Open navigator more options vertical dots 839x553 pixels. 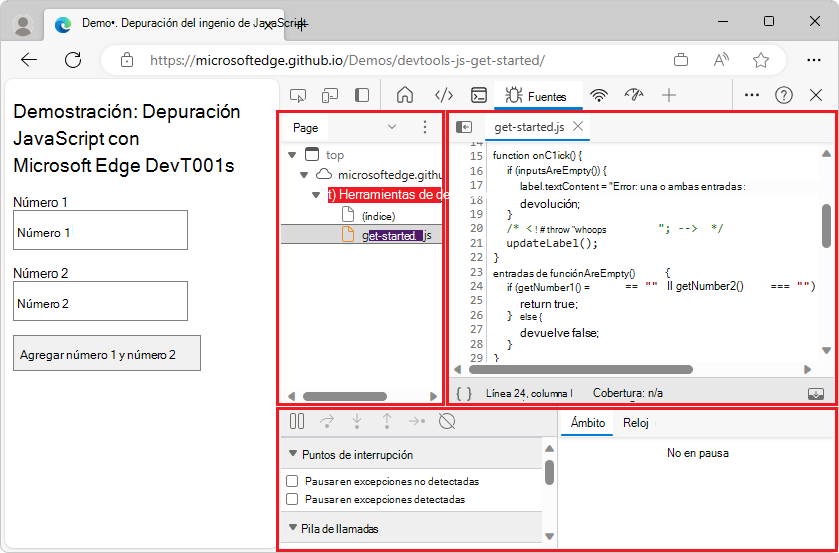(425, 127)
